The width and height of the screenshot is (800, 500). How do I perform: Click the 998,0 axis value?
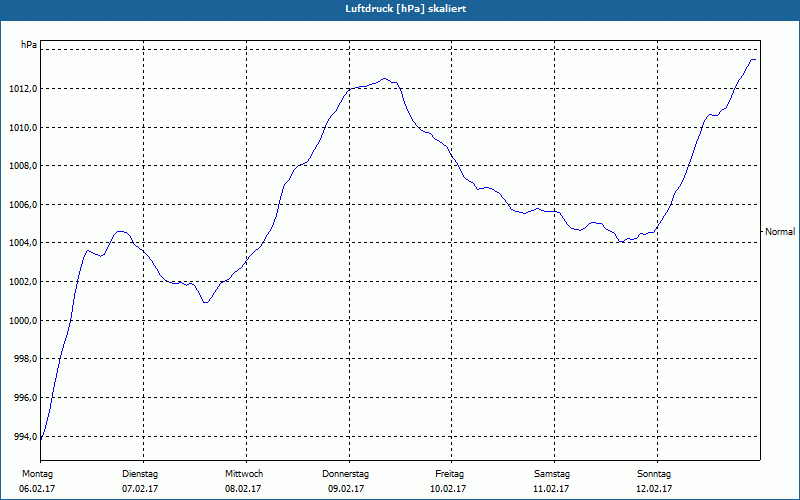click(25, 359)
